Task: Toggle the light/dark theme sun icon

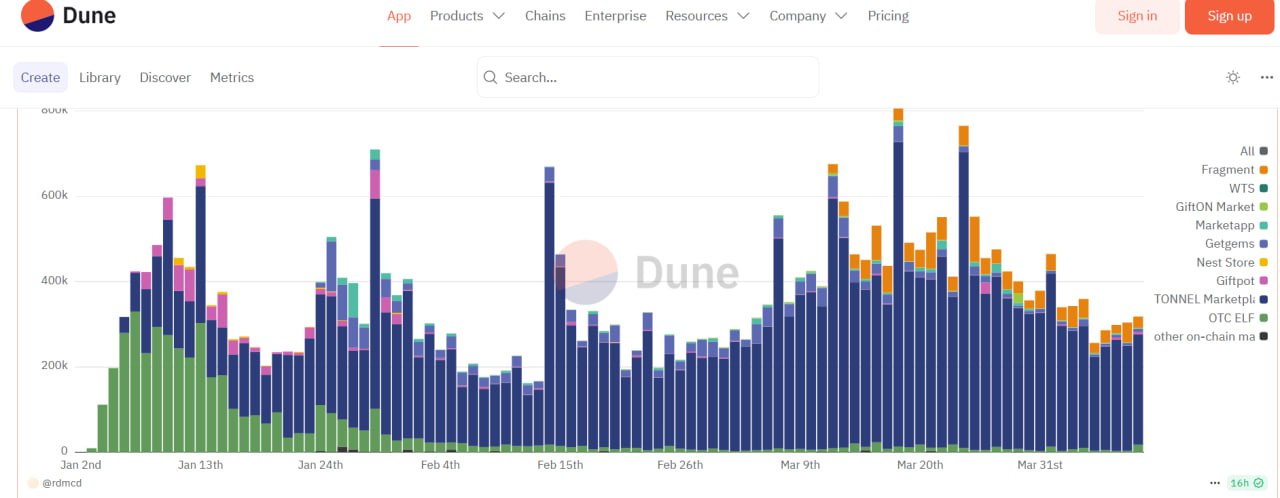Action: coord(1233,78)
